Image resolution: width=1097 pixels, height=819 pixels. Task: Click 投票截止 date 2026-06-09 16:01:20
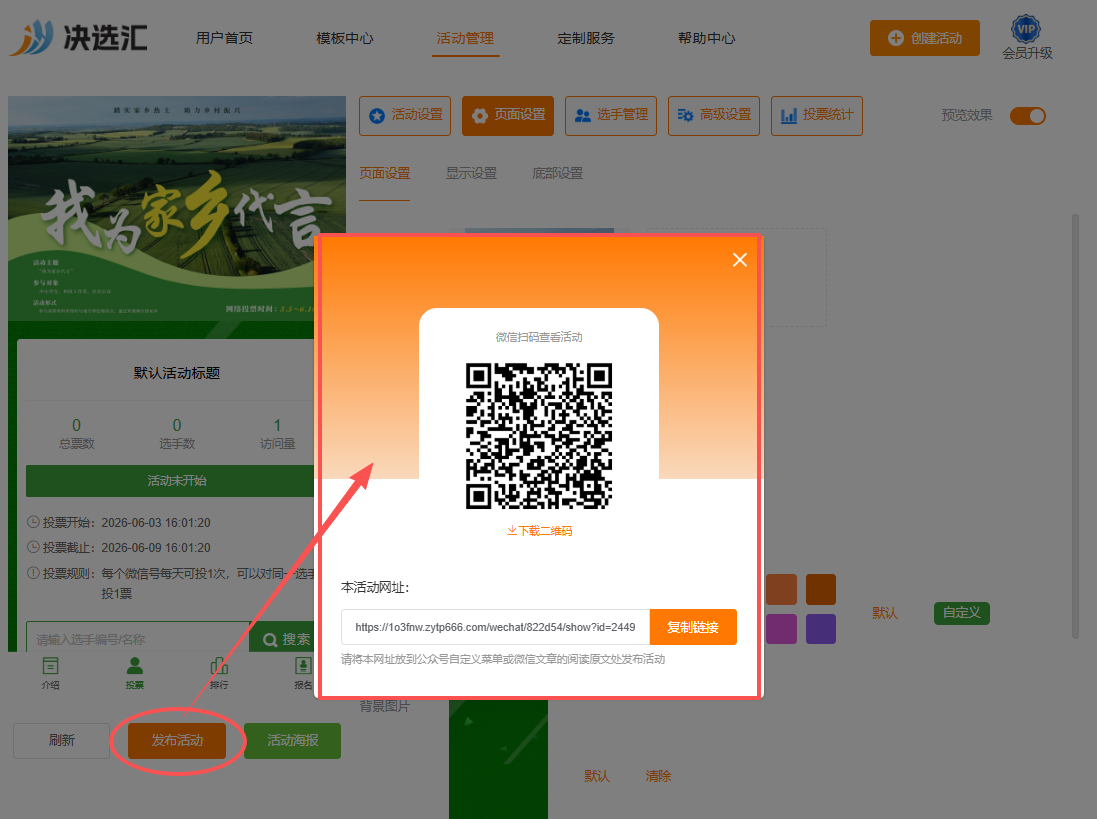pos(155,548)
